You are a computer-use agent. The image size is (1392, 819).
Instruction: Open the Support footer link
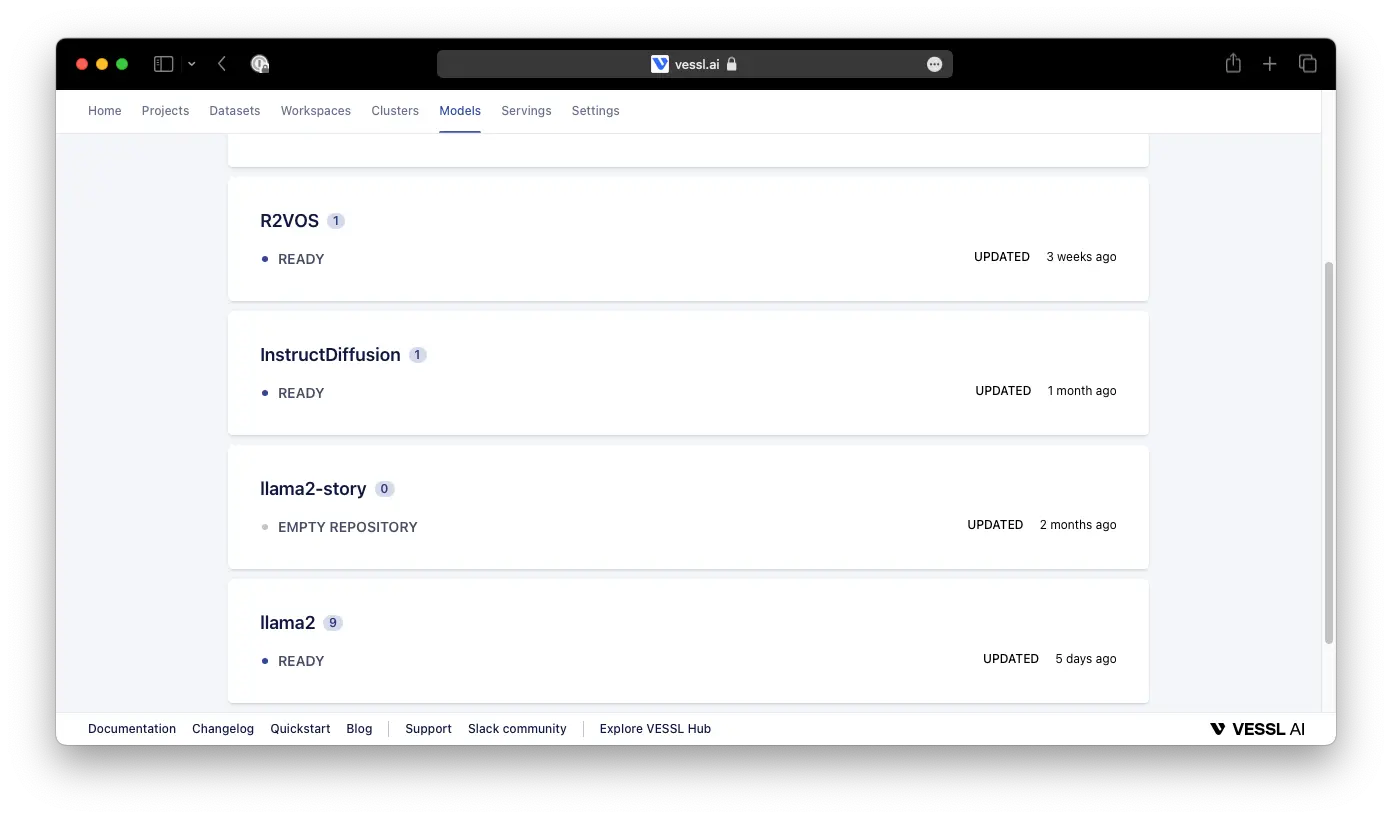[428, 729]
